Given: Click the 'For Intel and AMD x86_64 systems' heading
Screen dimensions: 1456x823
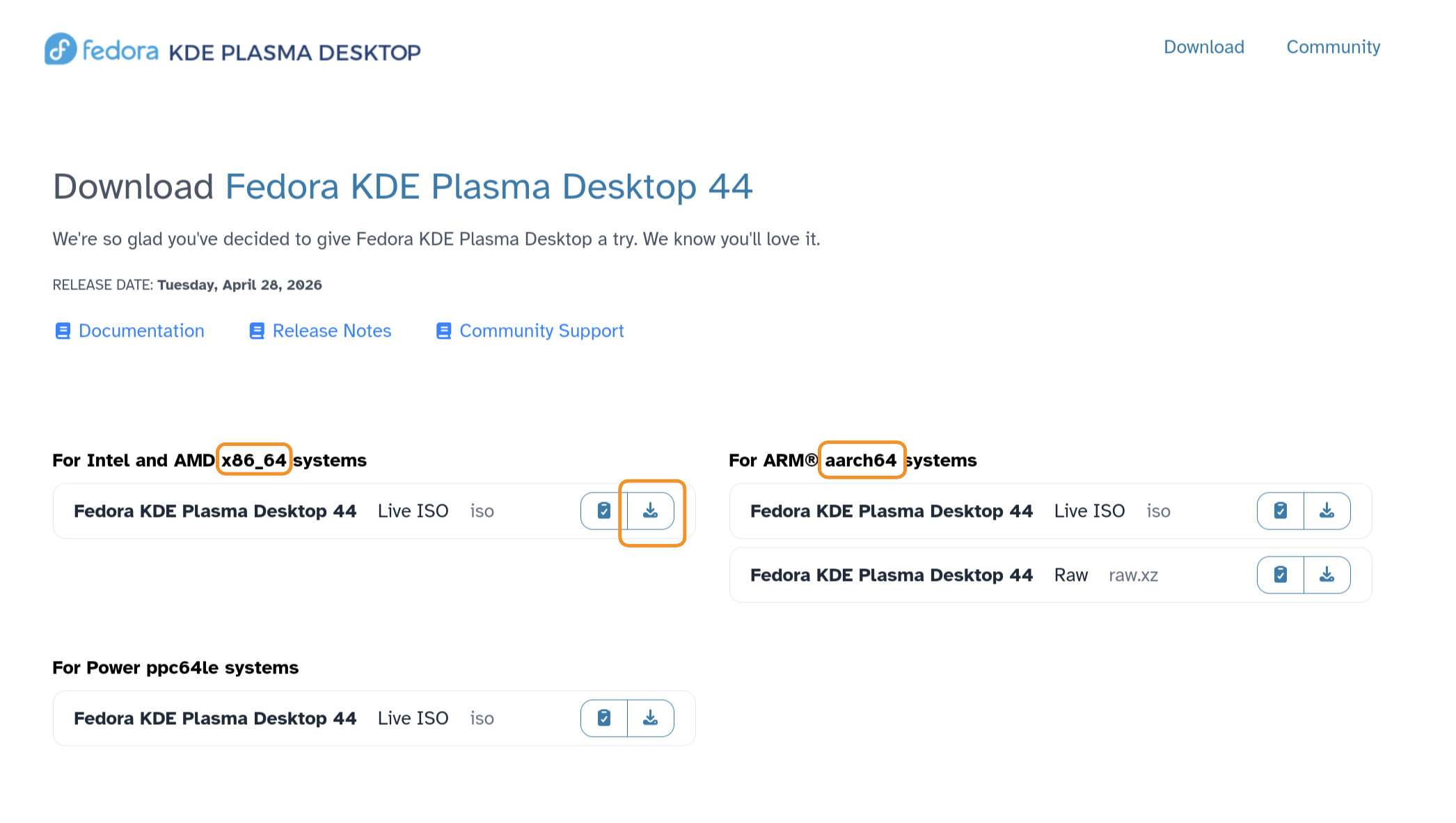Looking at the screenshot, I should [209, 461].
